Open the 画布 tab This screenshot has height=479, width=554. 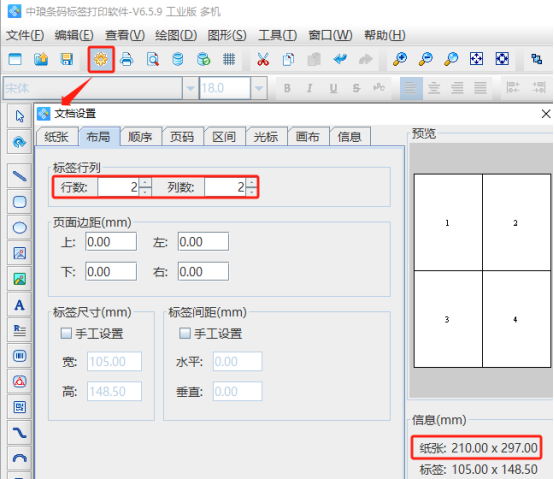(x=308, y=137)
